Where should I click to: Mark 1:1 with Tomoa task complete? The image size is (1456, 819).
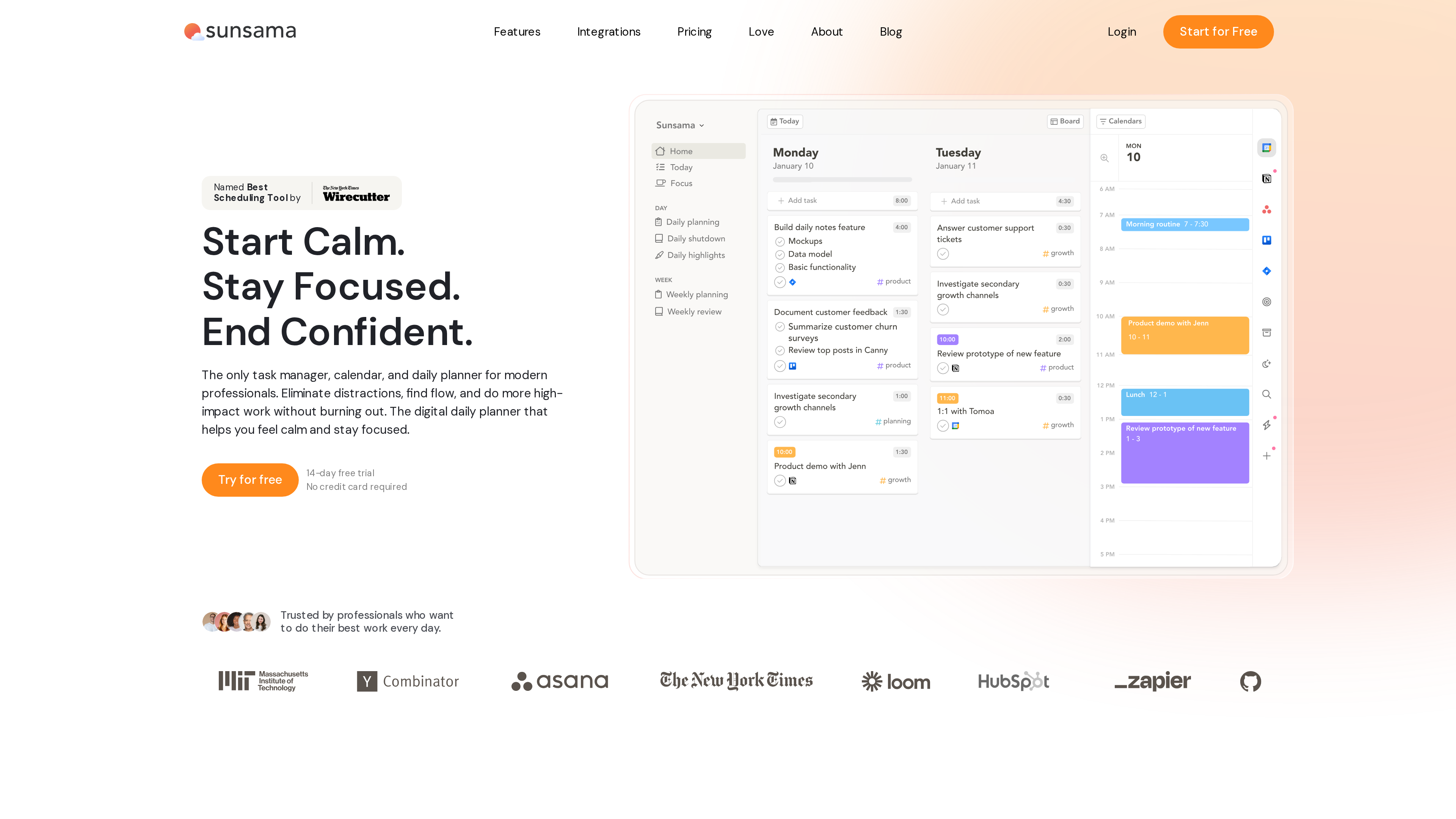(x=943, y=425)
